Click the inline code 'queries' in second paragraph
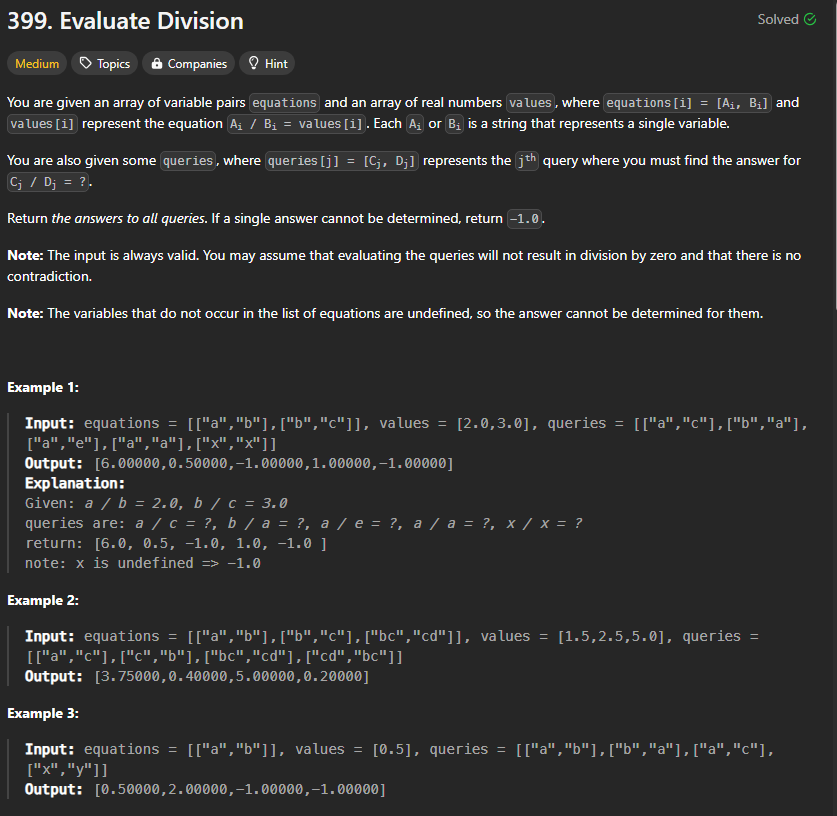 188,161
